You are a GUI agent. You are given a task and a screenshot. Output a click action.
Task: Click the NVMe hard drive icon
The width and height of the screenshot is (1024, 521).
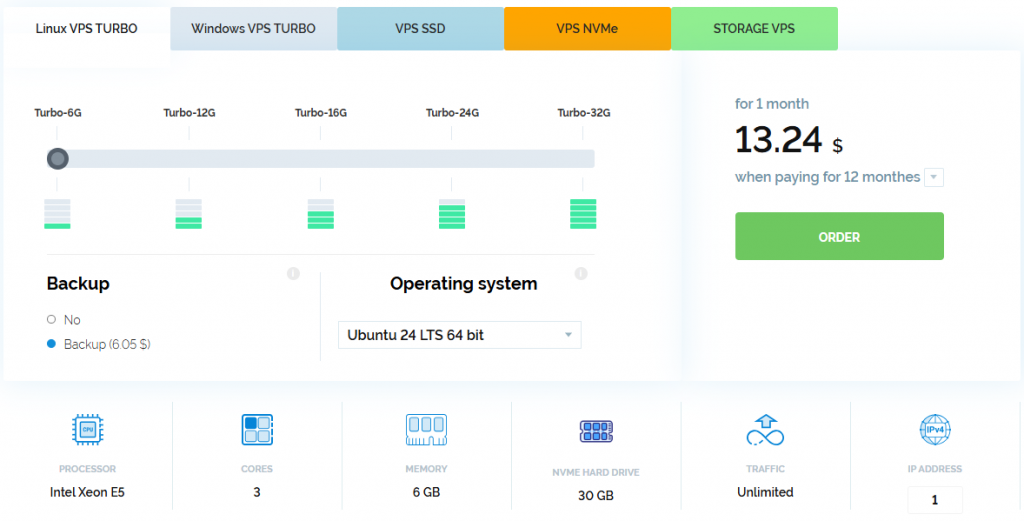596,430
